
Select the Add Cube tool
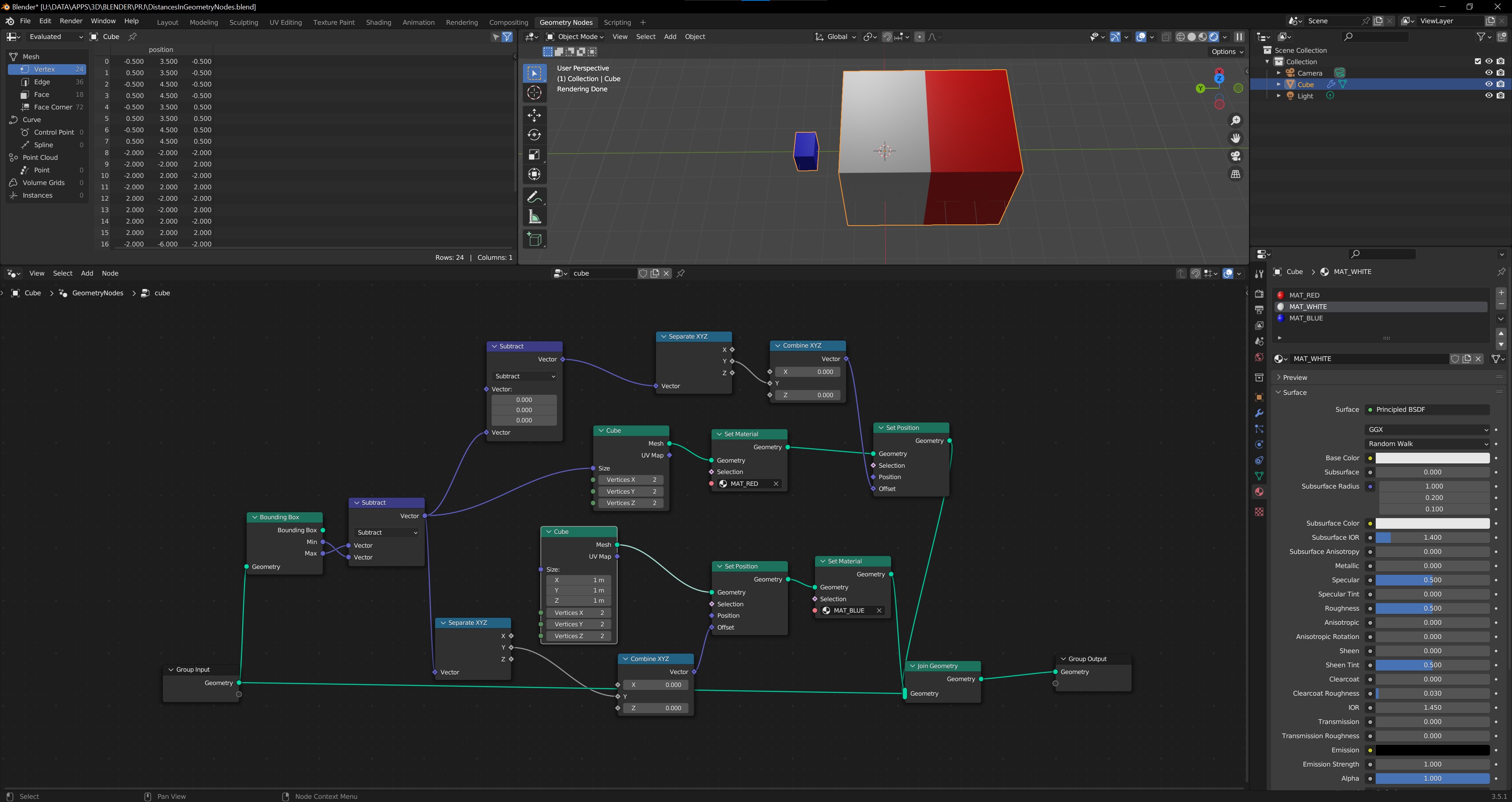click(534, 239)
